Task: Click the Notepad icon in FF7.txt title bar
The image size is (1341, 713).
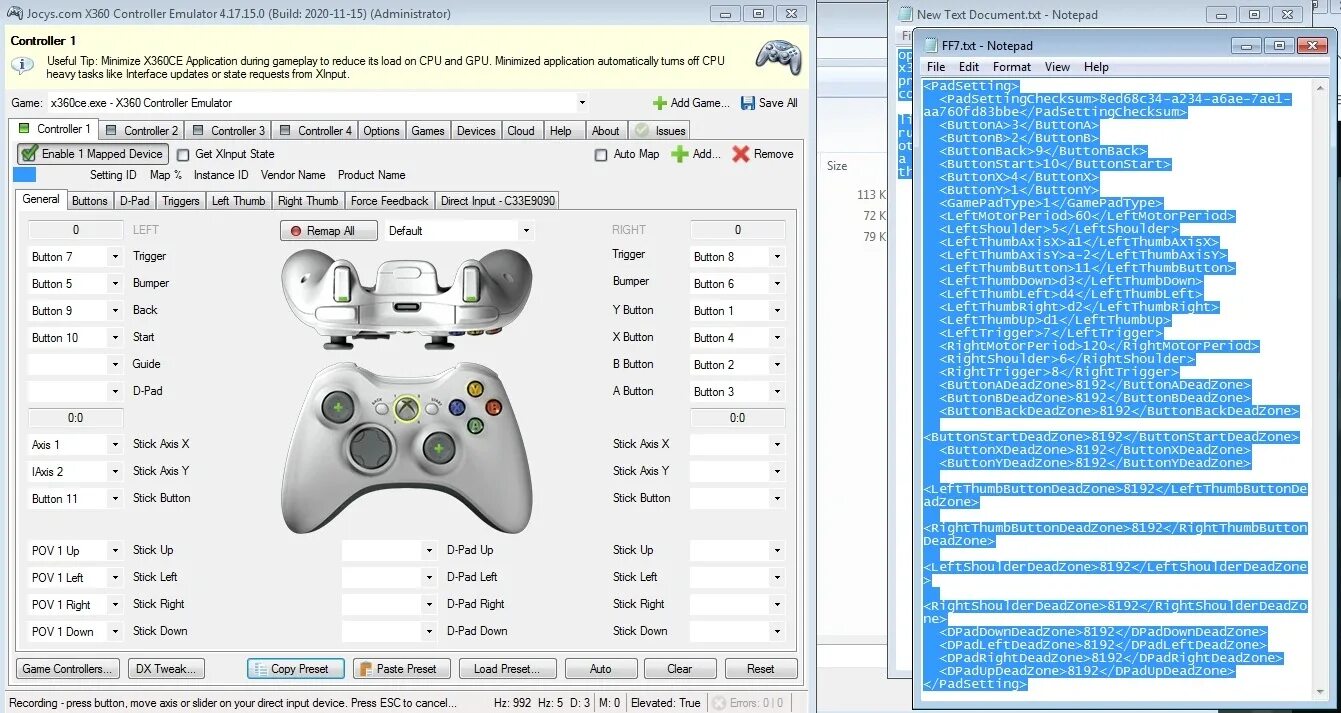Action: [x=932, y=46]
